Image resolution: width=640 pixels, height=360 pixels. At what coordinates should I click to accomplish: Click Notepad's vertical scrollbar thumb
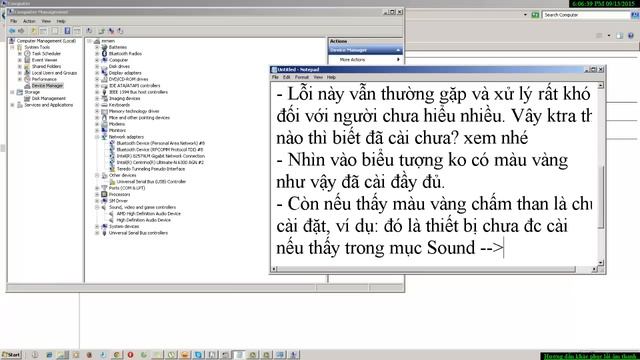pos(600,197)
